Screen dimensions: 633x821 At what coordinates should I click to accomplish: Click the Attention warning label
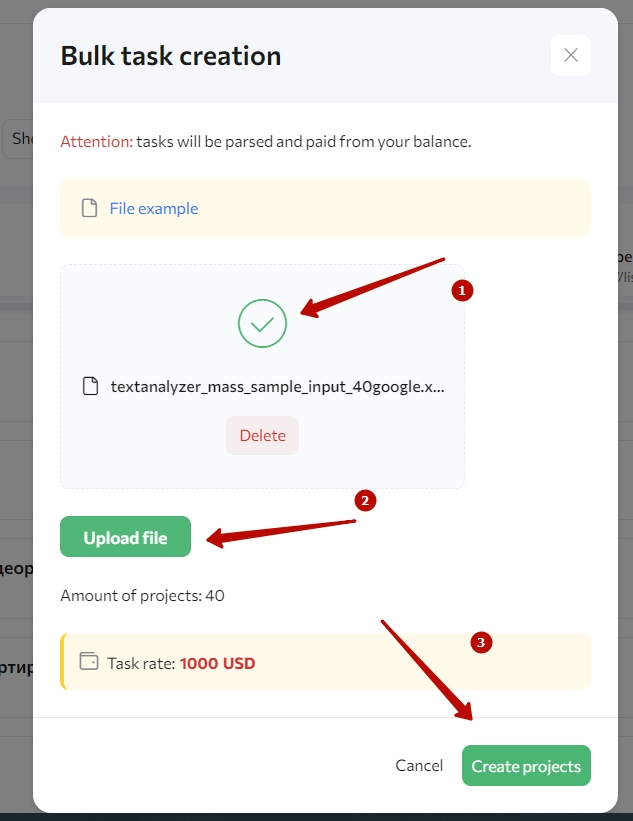(97, 141)
